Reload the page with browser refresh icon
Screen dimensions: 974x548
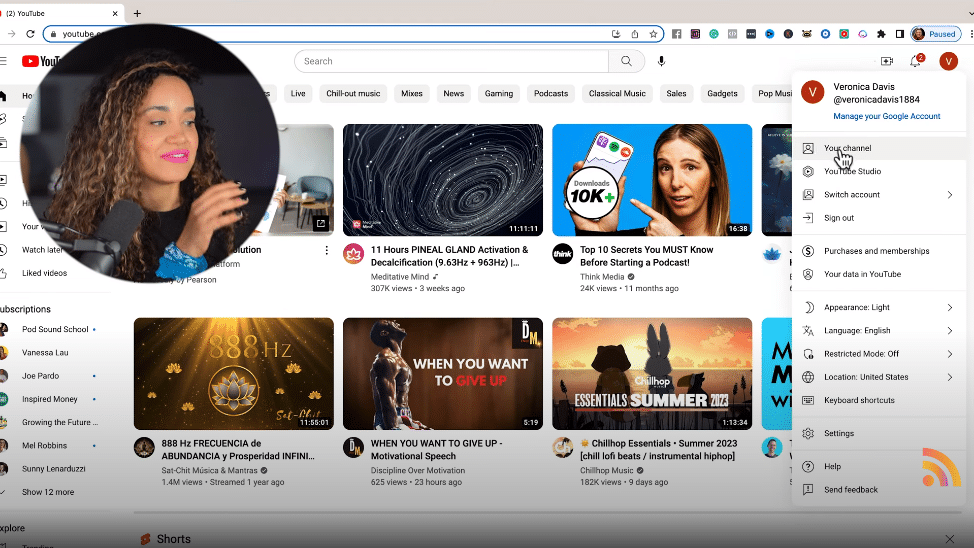point(30,34)
